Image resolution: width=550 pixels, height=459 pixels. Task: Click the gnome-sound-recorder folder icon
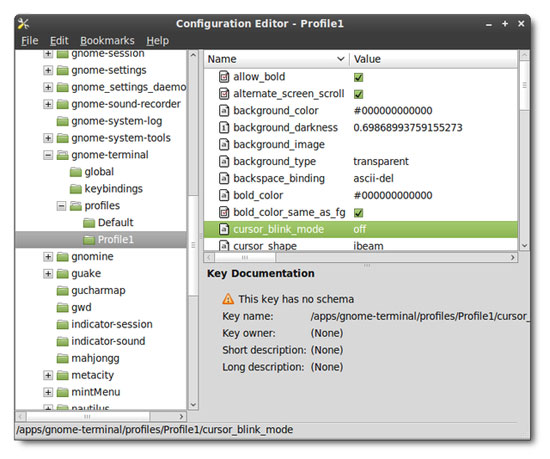62,104
